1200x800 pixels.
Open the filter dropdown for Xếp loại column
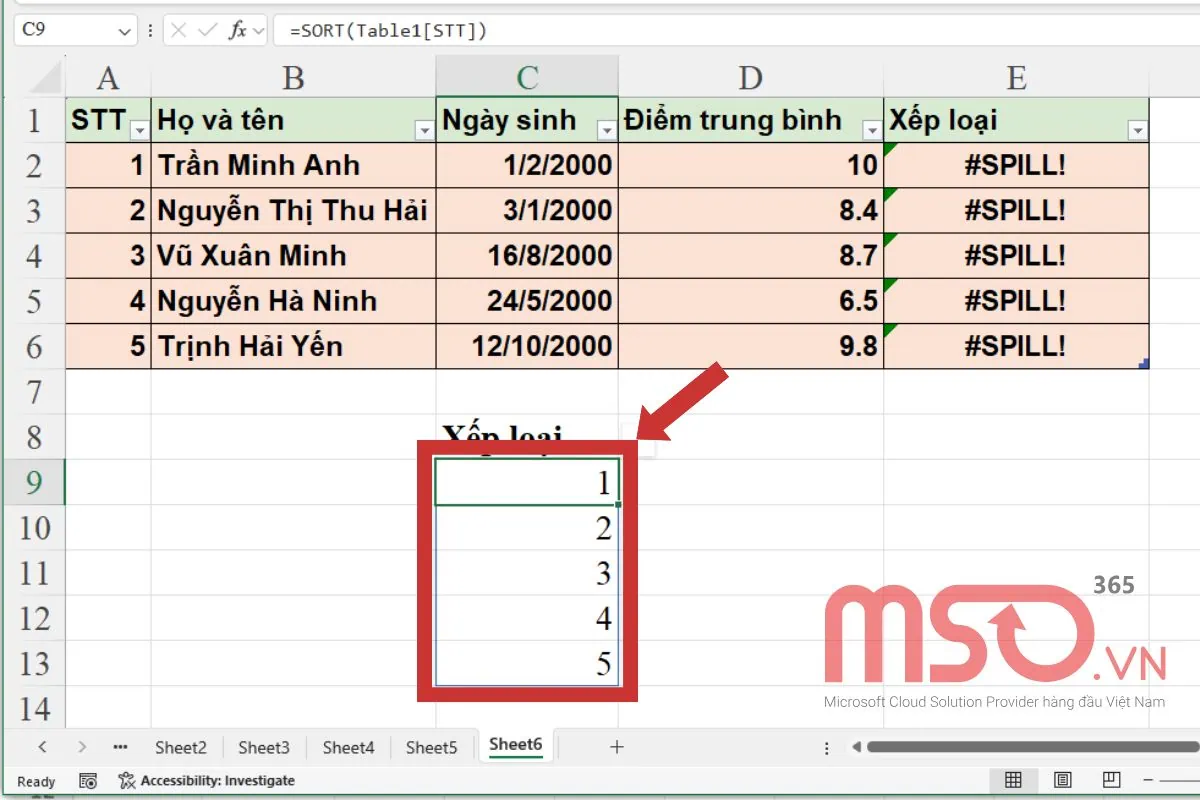click(1138, 131)
